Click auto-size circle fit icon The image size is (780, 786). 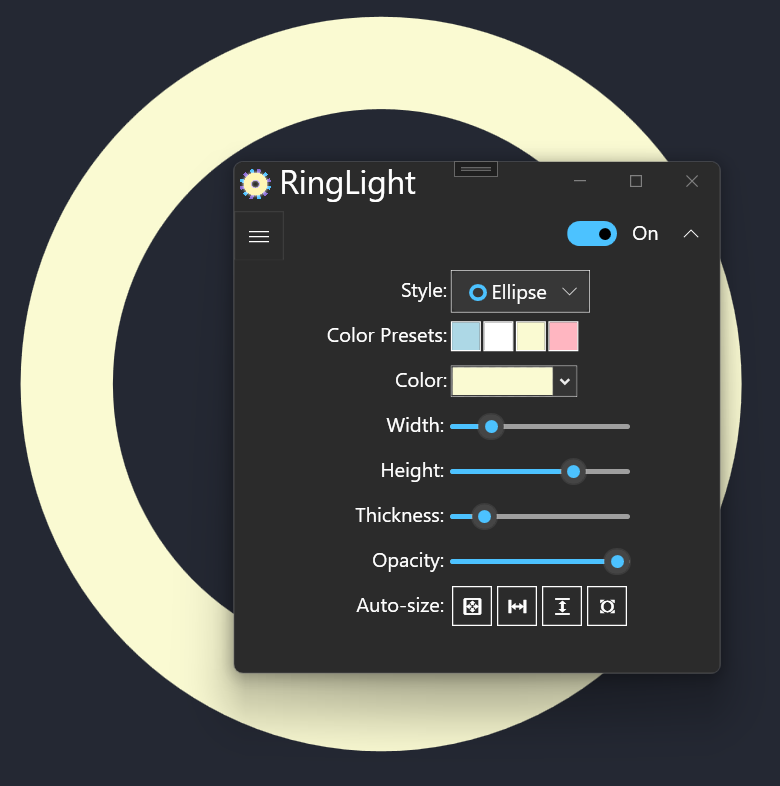[607, 606]
